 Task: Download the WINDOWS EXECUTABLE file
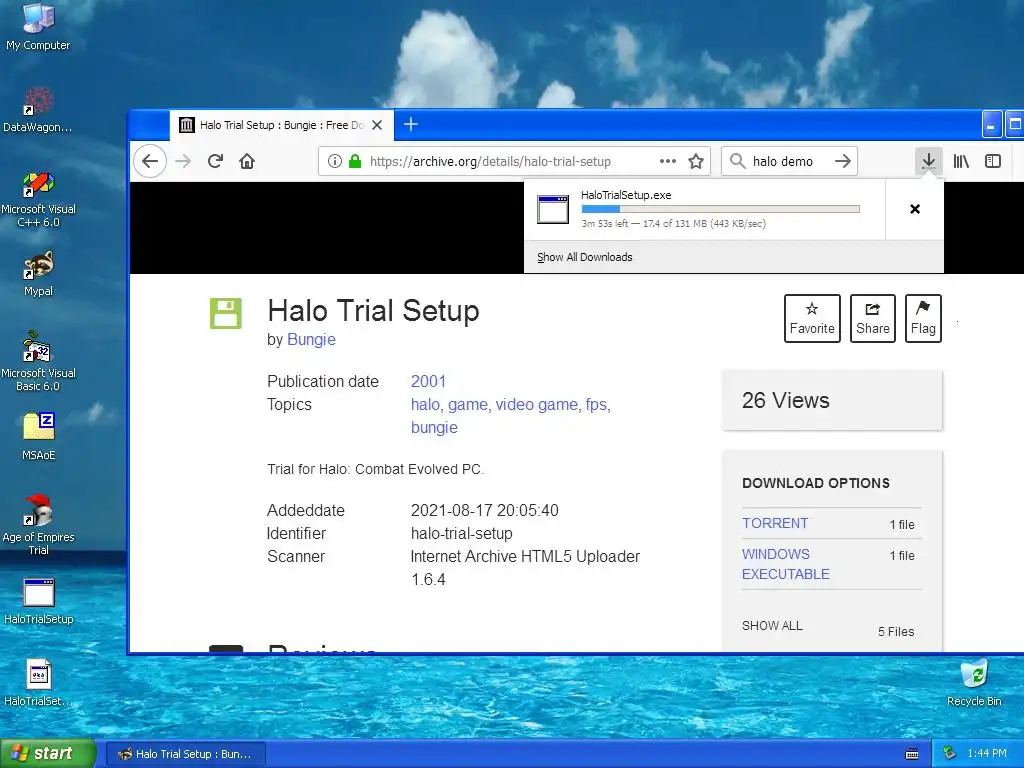(786, 564)
